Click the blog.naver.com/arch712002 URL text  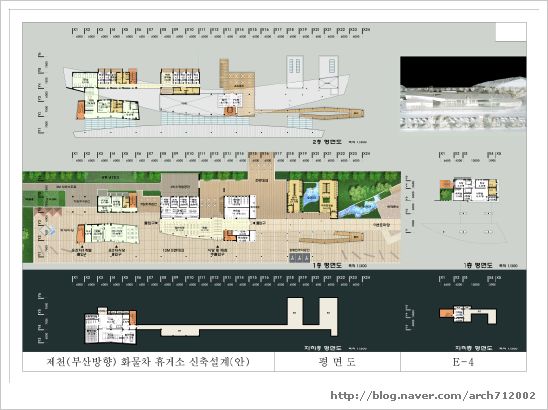click(x=433, y=396)
